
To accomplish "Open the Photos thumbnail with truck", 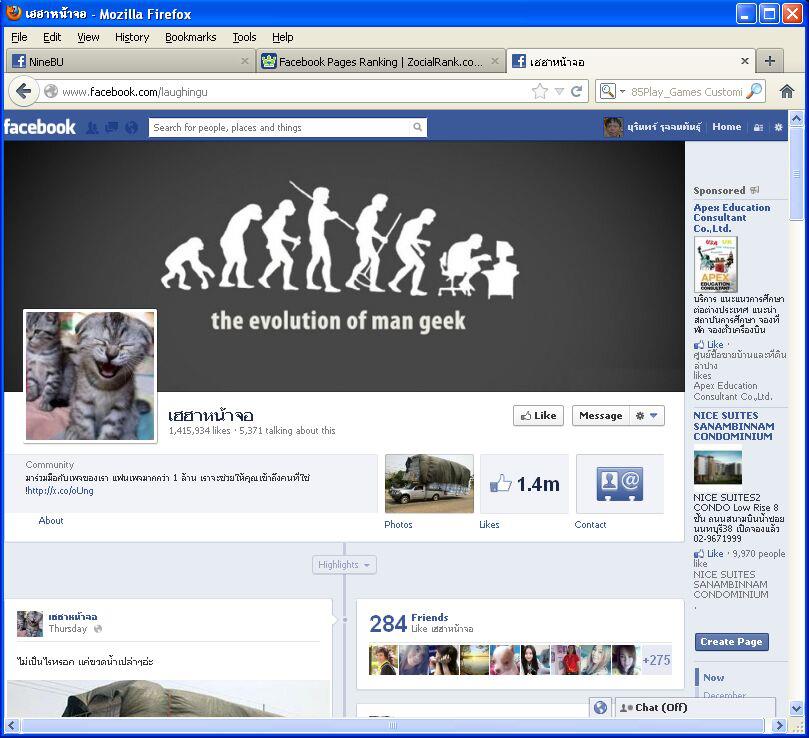I will click(x=429, y=483).
